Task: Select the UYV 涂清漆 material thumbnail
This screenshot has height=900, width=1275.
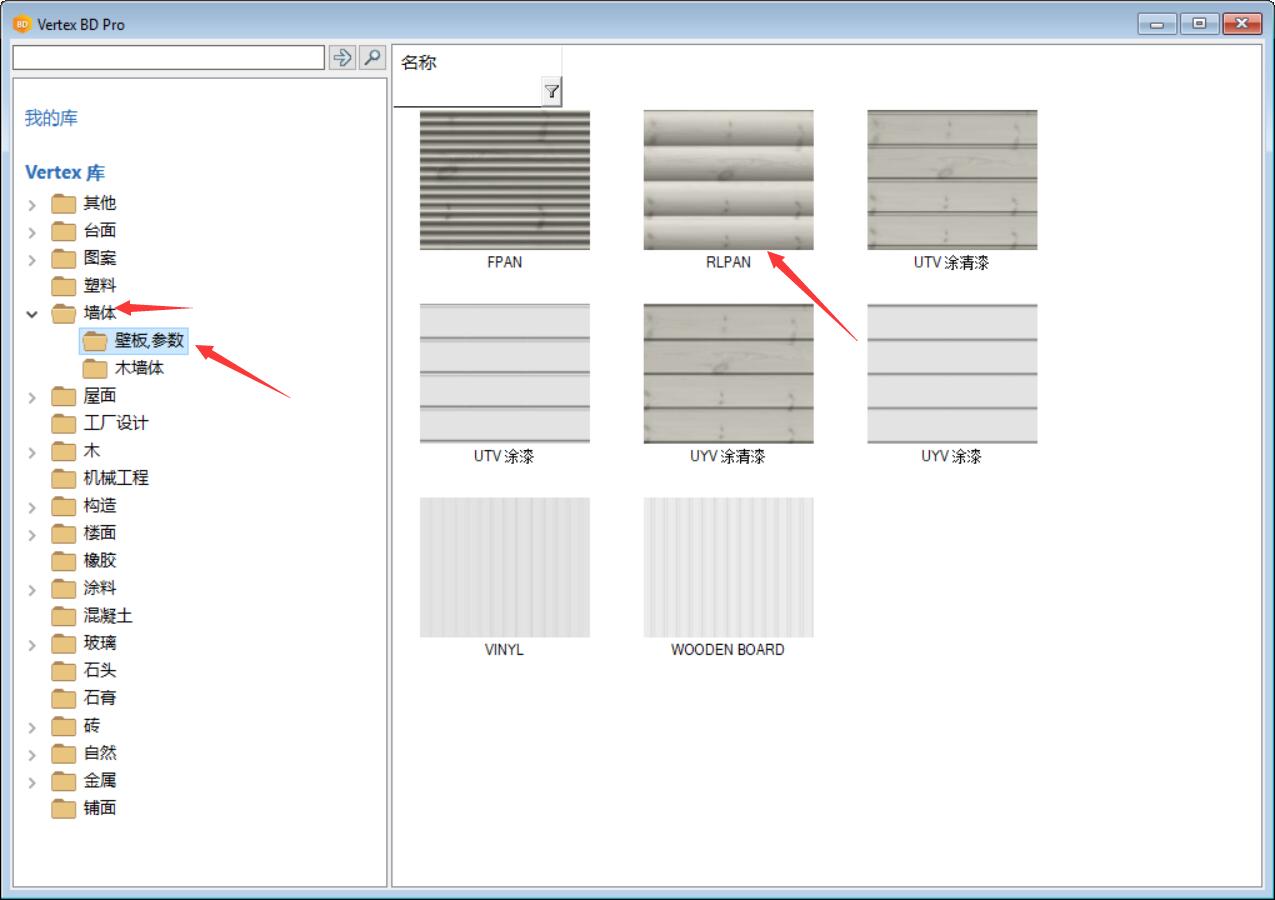Action: (728, 374)
